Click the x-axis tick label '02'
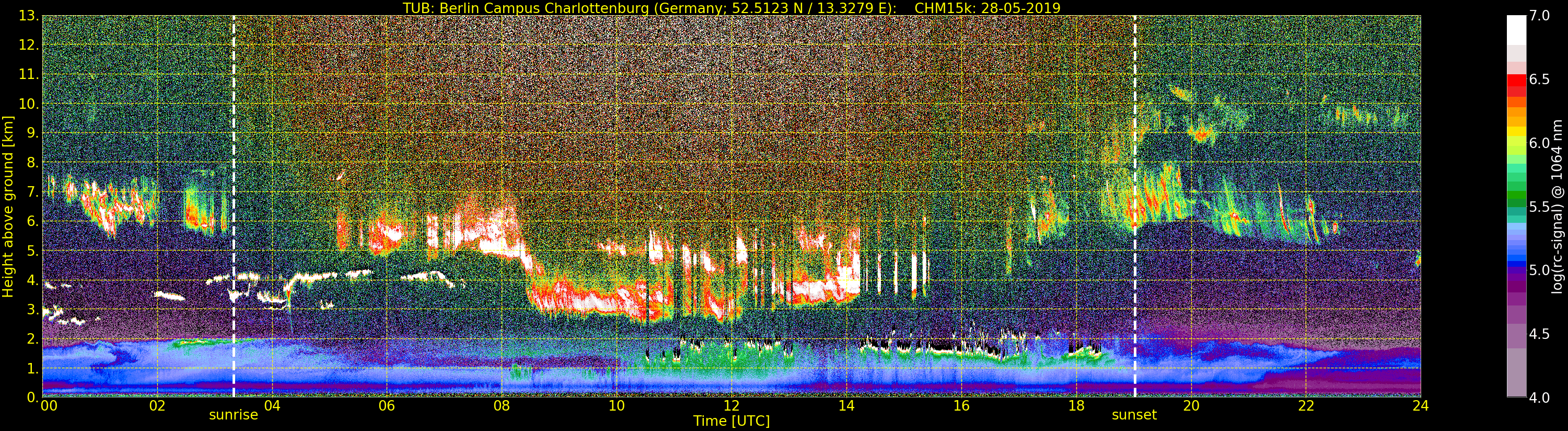Image resolution: width=1568 pixels, height=431 pixels. click(x=157, y=406)
